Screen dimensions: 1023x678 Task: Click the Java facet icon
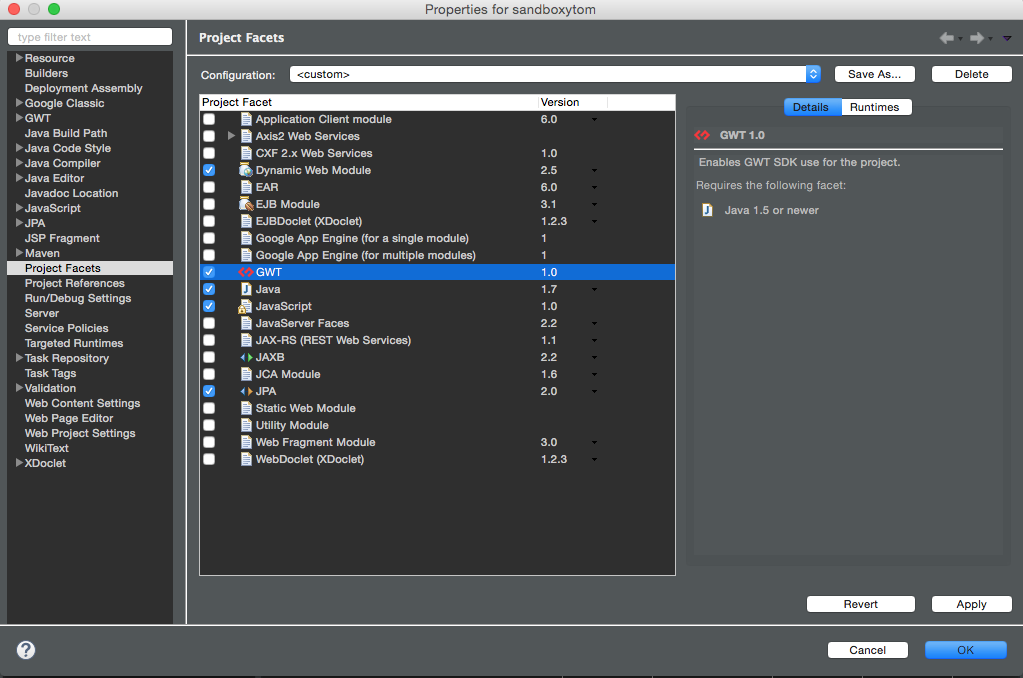[246, 289]
